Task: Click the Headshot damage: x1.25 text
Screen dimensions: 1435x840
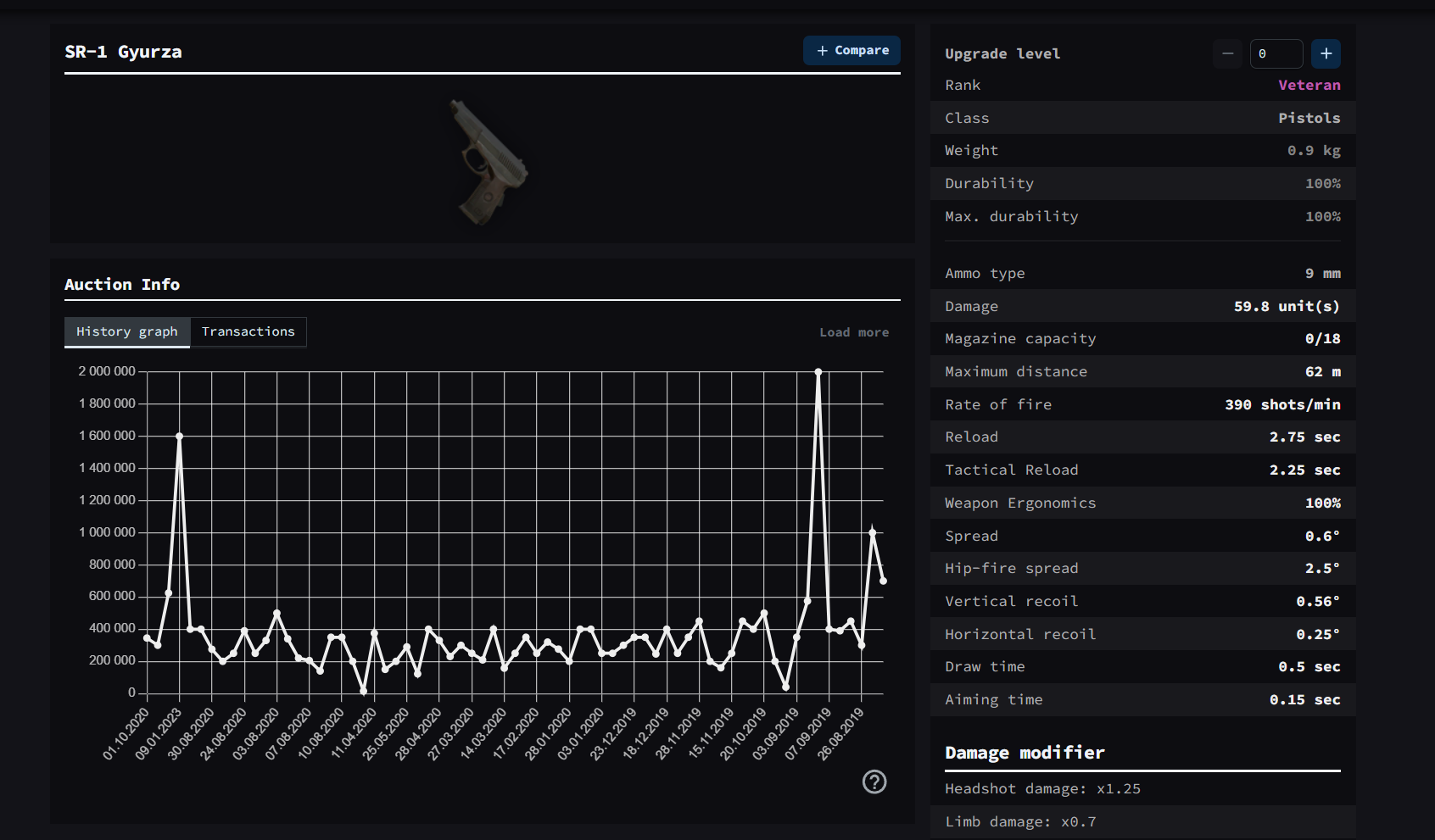Action: click(x=1042, y=788)
